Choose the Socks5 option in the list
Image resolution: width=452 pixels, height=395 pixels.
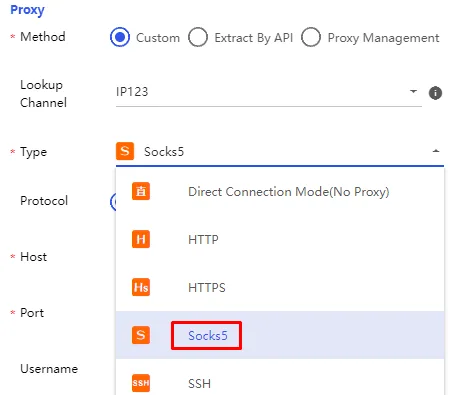click(x=280, y=335)
